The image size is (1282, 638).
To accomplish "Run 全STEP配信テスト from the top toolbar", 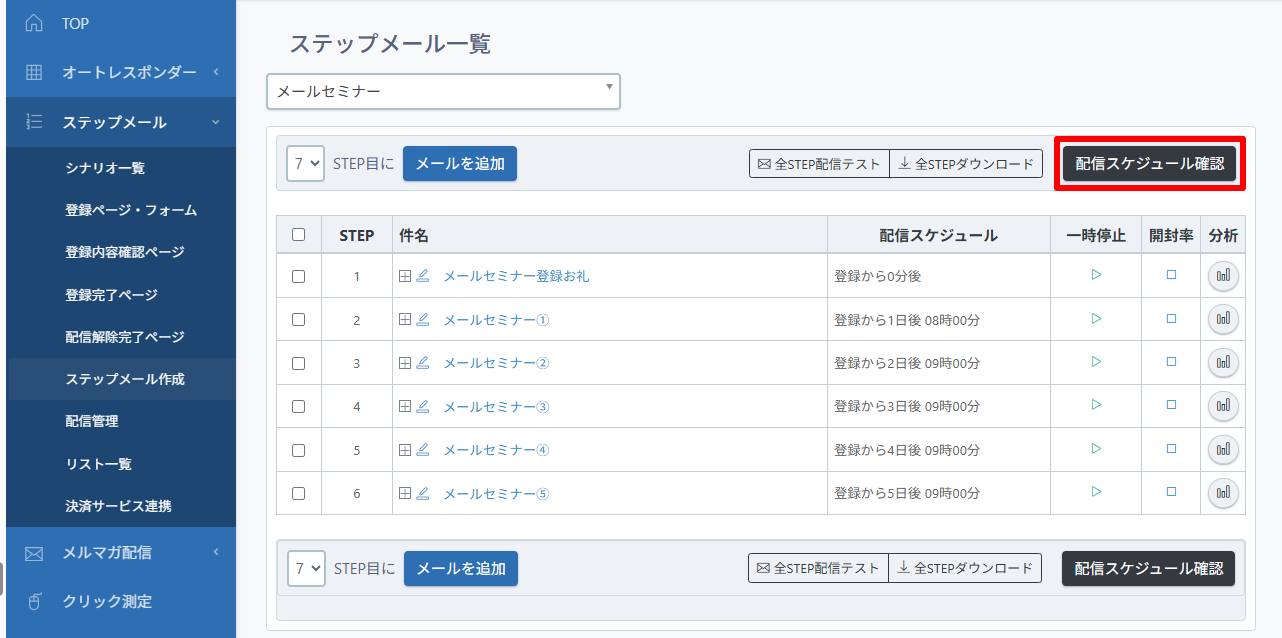I will pos(819,164).
